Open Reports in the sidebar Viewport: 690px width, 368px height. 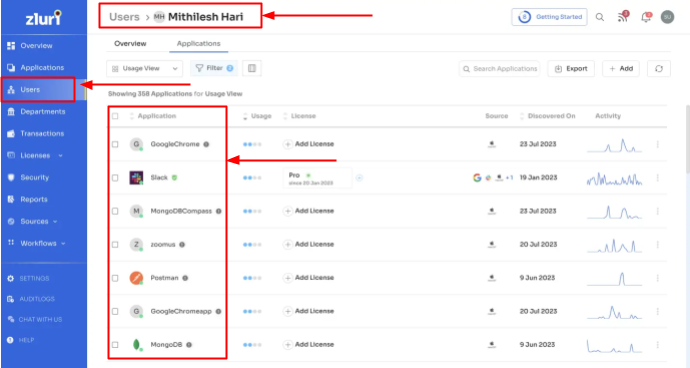pos(27,199)
